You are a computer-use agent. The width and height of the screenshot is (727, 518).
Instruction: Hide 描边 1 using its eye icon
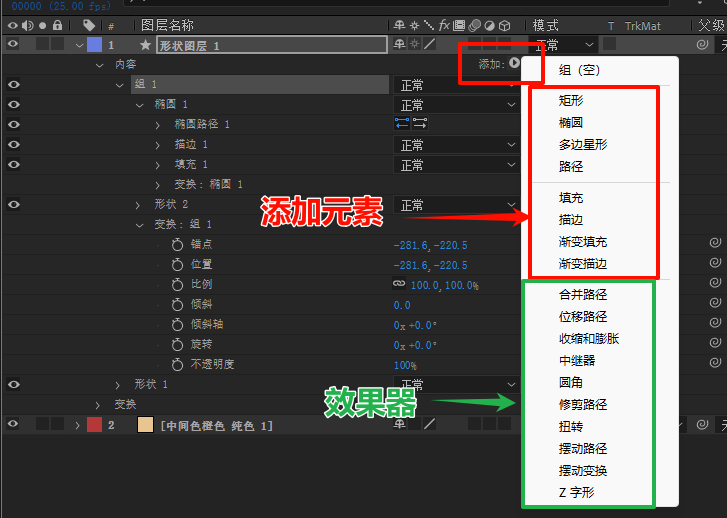[14, 144]
